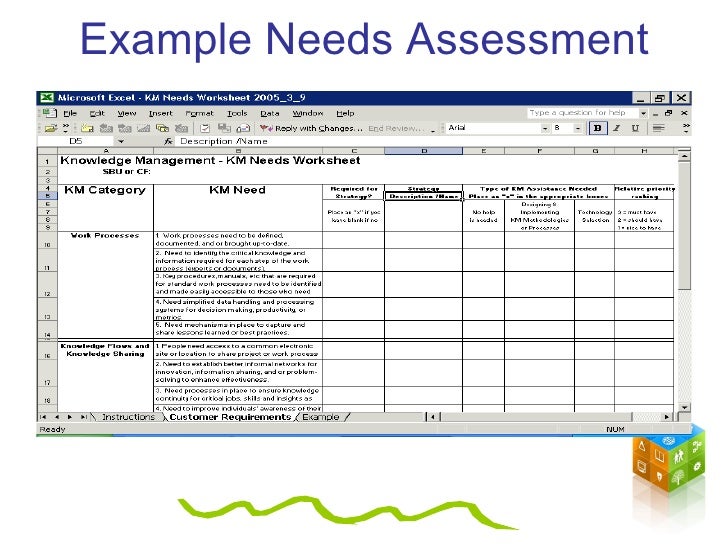This screenshot has height=546, width=728.
Task: Click the Create Task icon with checkmark
Action: click(205, 128)
